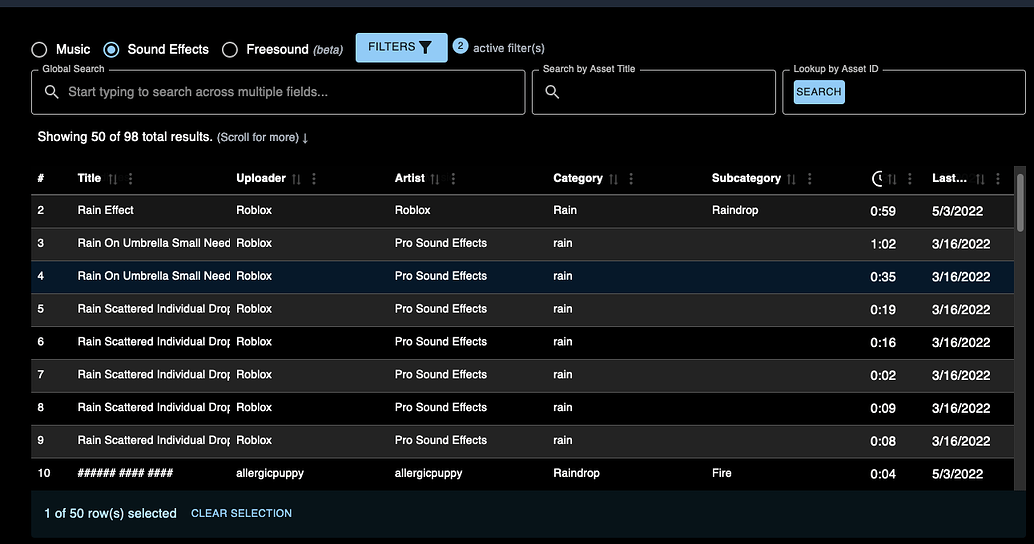Image resolution: width=1034 pixels, height=544 pixels.
Task: Sort by Artist column arrows
Action: [x=435, y=179]
